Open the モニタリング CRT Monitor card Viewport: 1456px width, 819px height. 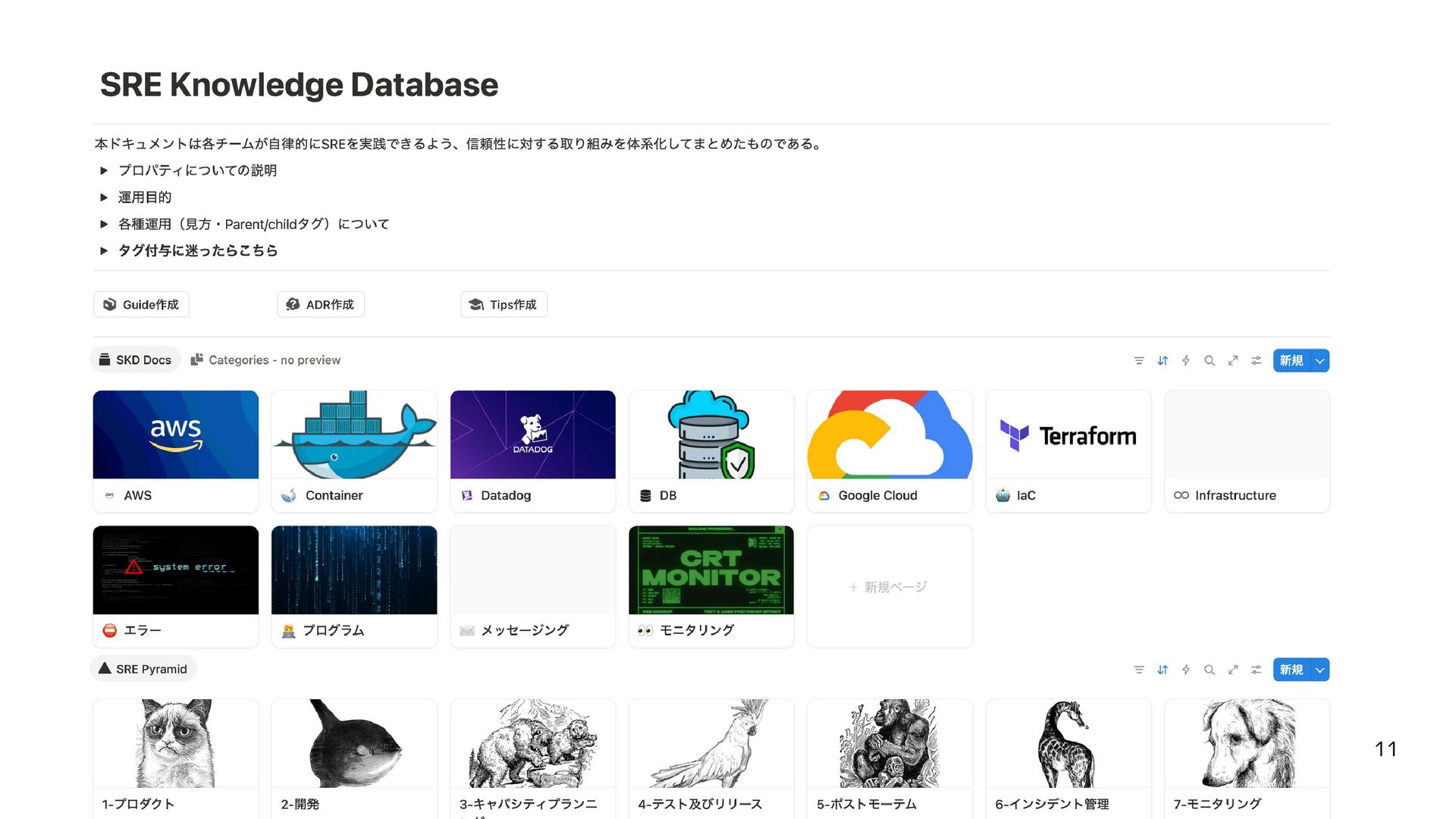[x=711, y=586]
